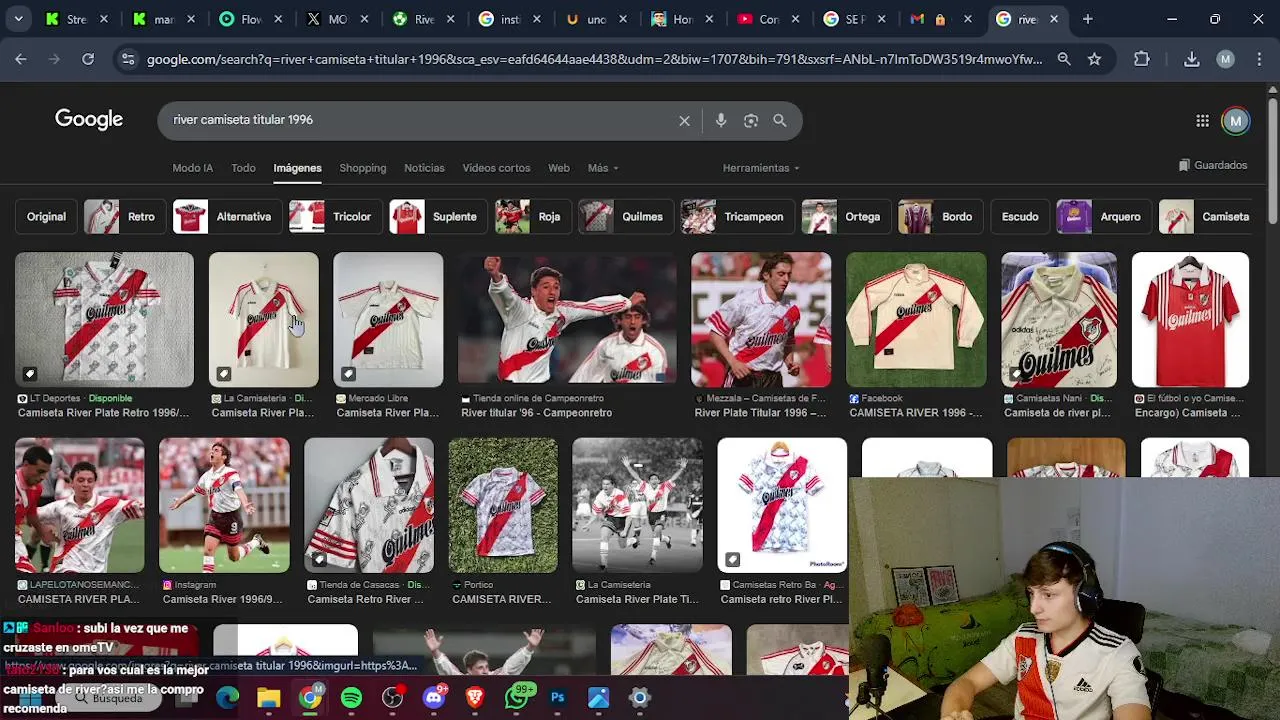Screen dimensions: 1280x720
Task: View site information icon in address bar
Action: (x=128, y=60)
